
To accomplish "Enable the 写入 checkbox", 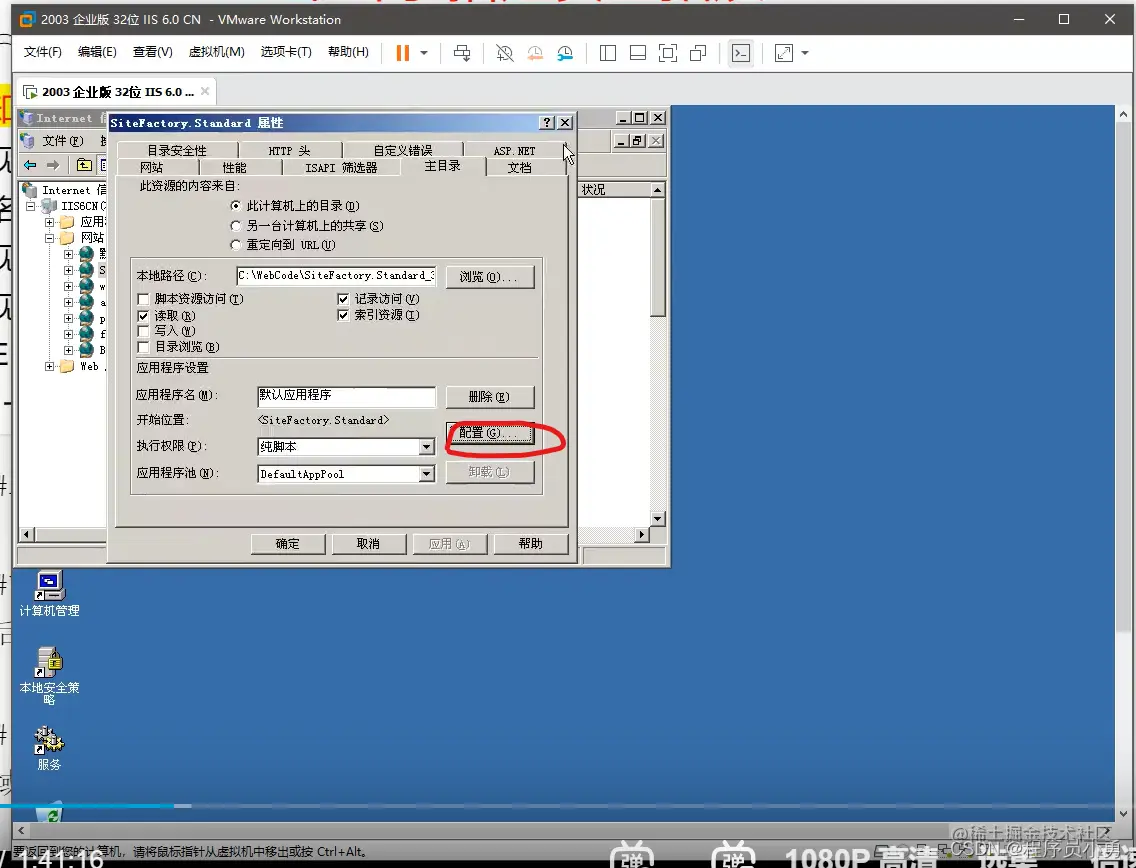I will point(143,331).
